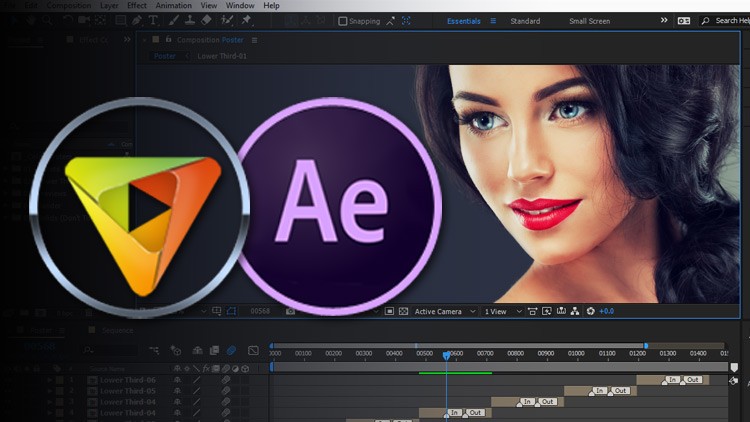Toggle the transparency grid button
The height and width of the screenshot is (422, 750).
click(403, 311)
